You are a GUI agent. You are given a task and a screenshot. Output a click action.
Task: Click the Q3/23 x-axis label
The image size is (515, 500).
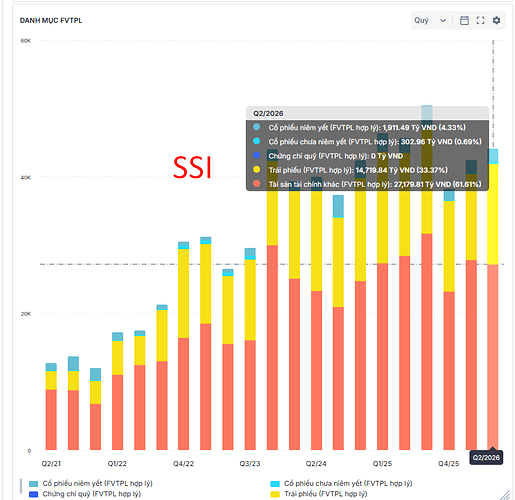coord(250,464)
